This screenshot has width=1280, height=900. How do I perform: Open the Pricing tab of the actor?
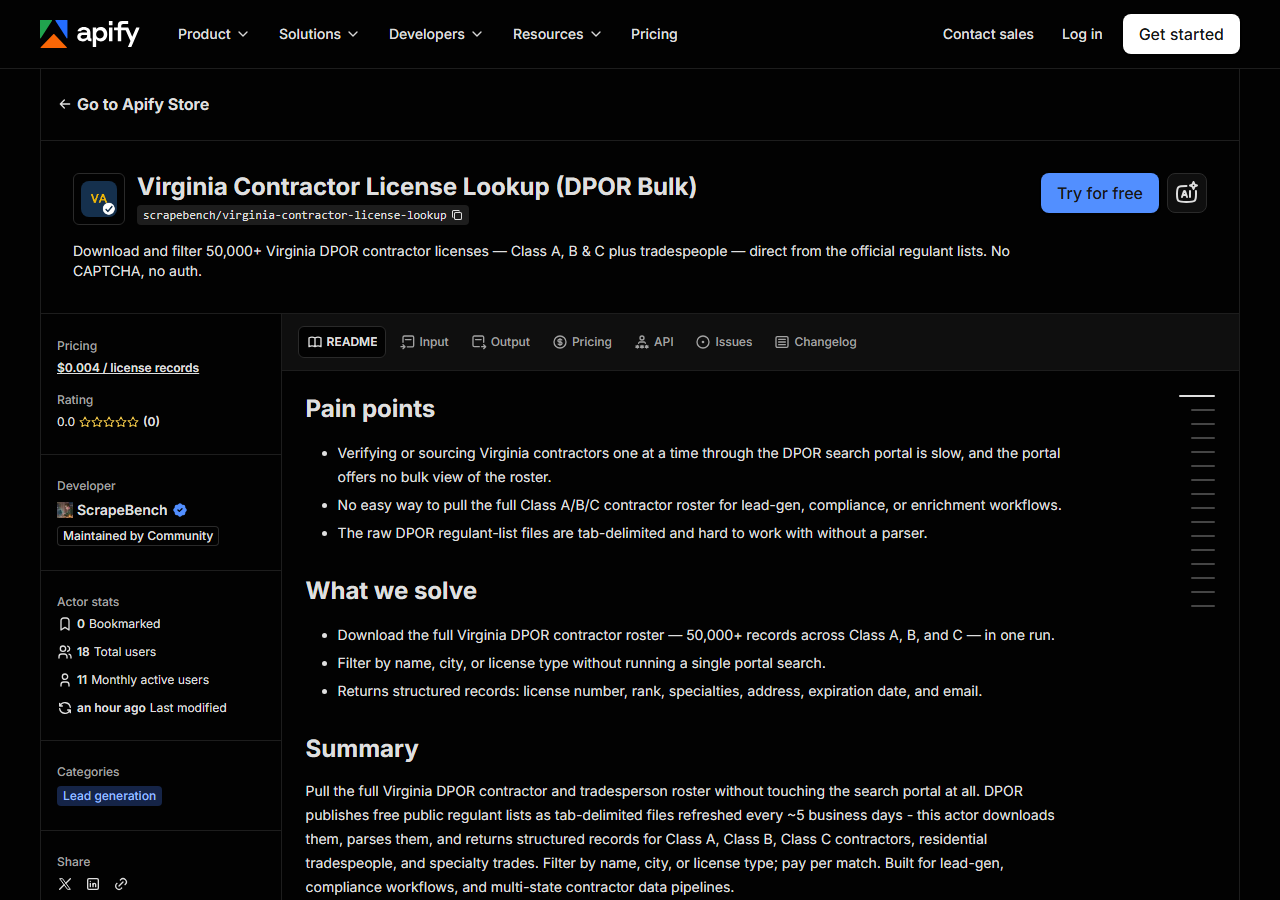[x=582, y=342]
